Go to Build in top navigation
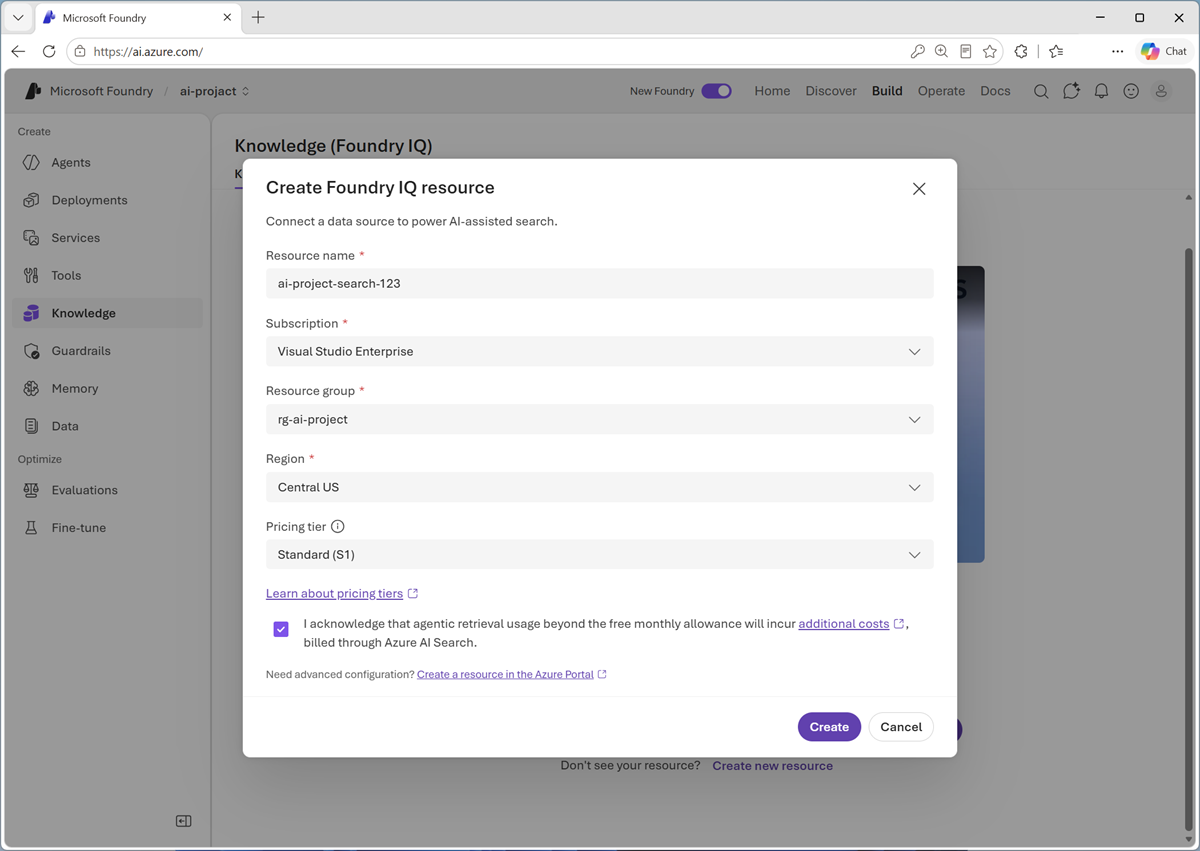1200x851 pixels. click(887, 91)
